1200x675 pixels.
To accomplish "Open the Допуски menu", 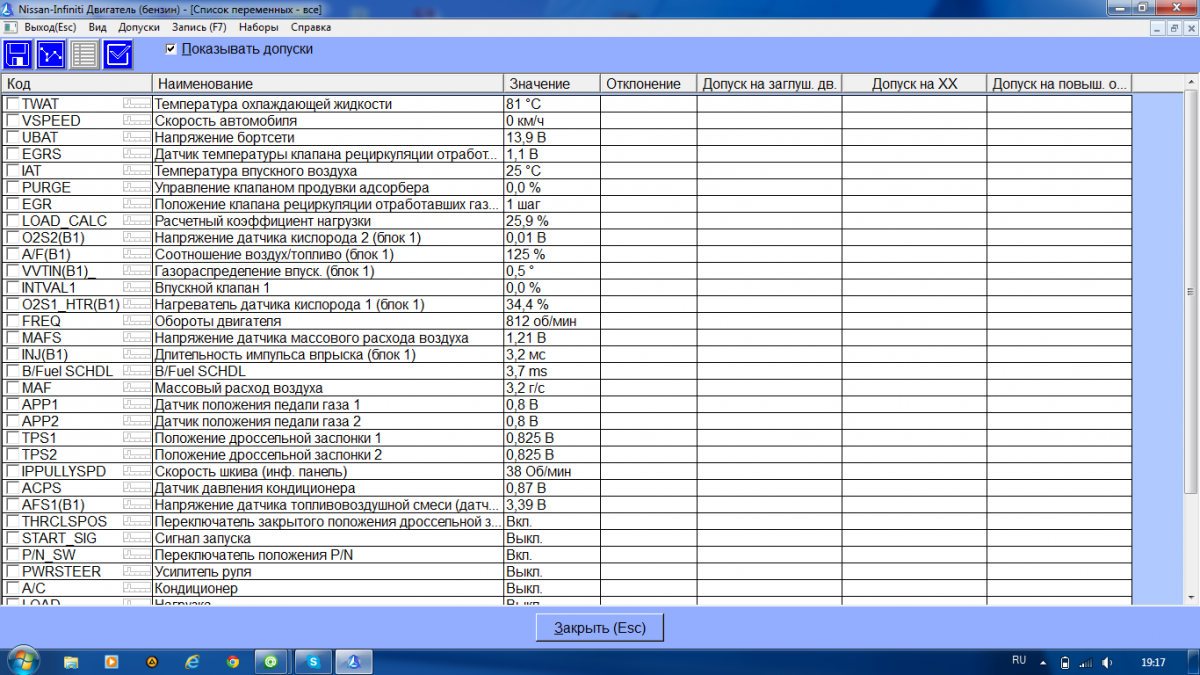I will (x=139, y=28).
